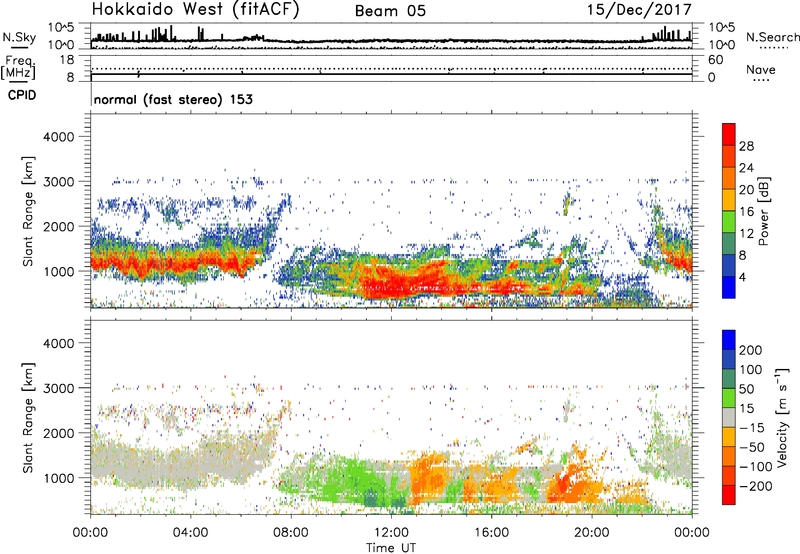Click the 'Nave' legend label

click(x=761, y=69)
